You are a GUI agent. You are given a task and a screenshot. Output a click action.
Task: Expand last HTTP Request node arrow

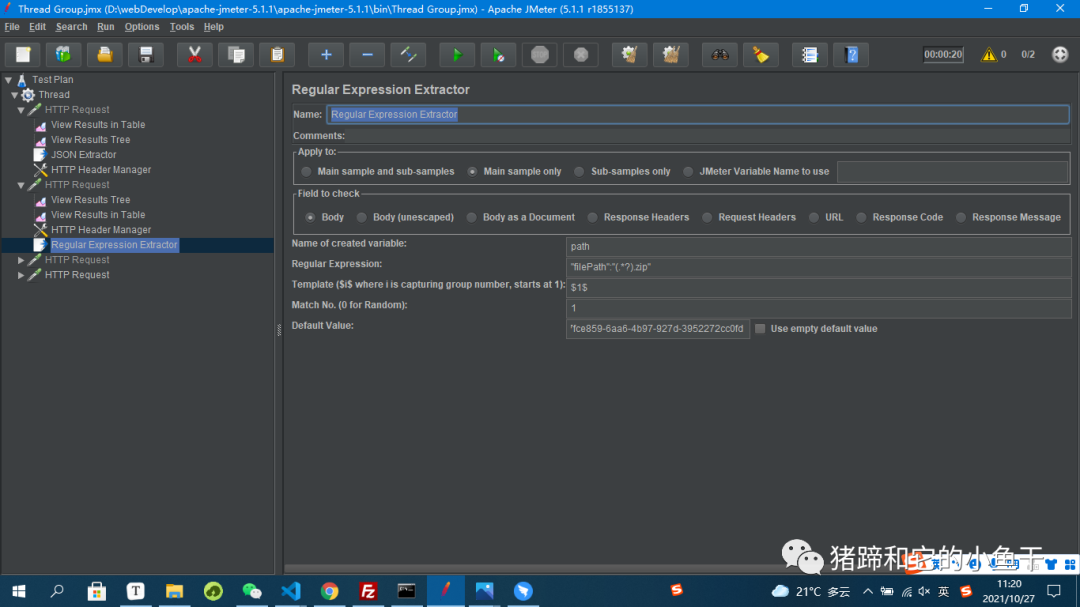pyautogui.click(x=21, y=276)
